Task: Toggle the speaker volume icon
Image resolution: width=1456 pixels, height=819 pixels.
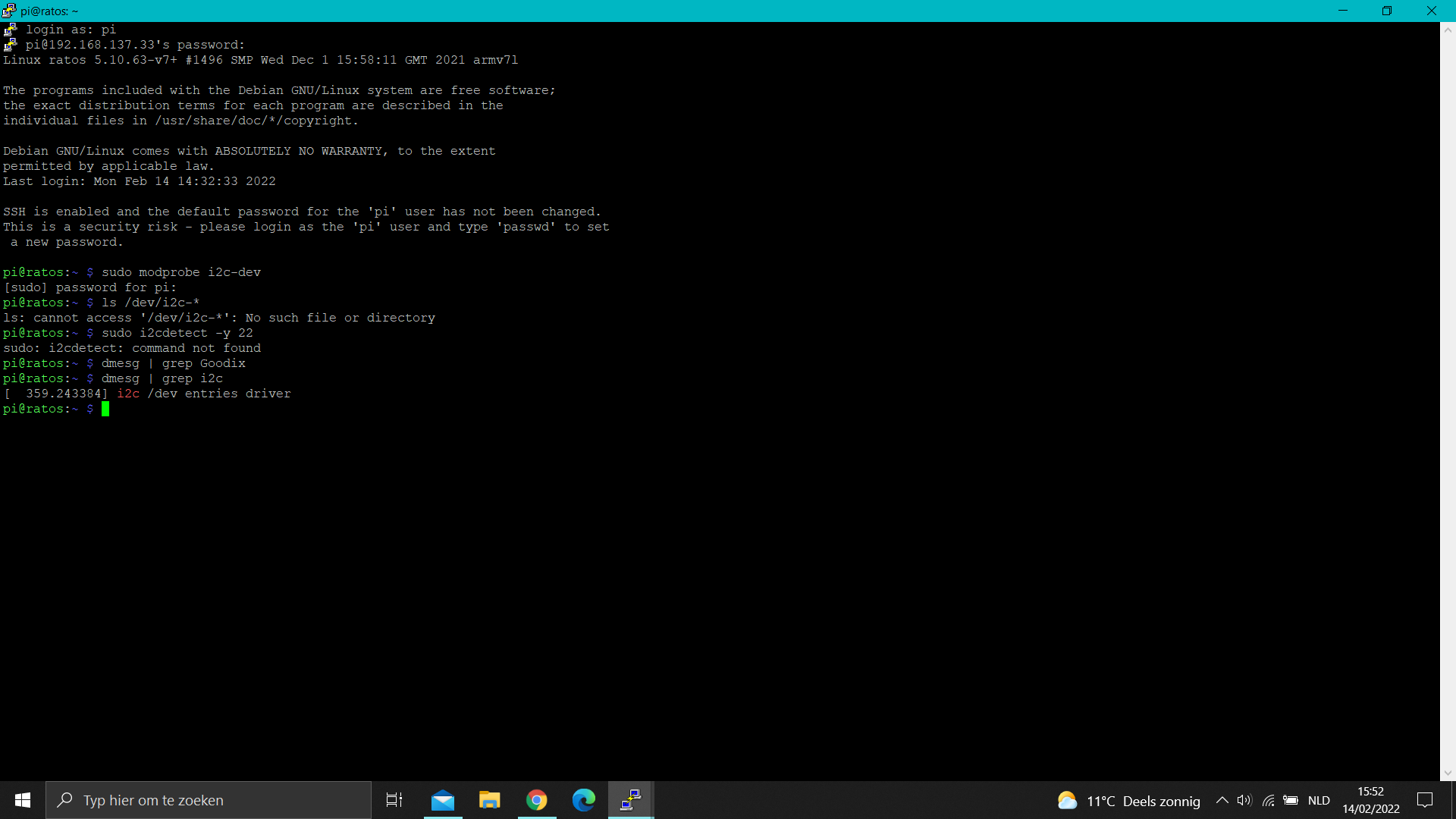Action: (1244, 800)
